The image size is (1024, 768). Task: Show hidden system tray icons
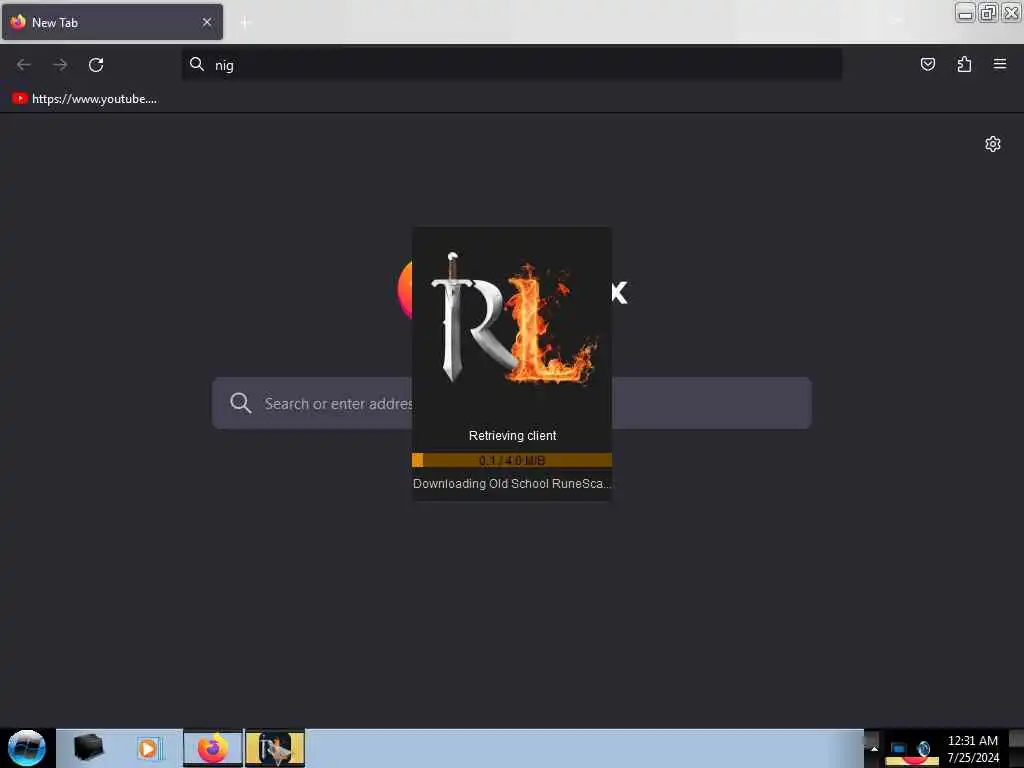pyautogui.click(x=874, y=748)
